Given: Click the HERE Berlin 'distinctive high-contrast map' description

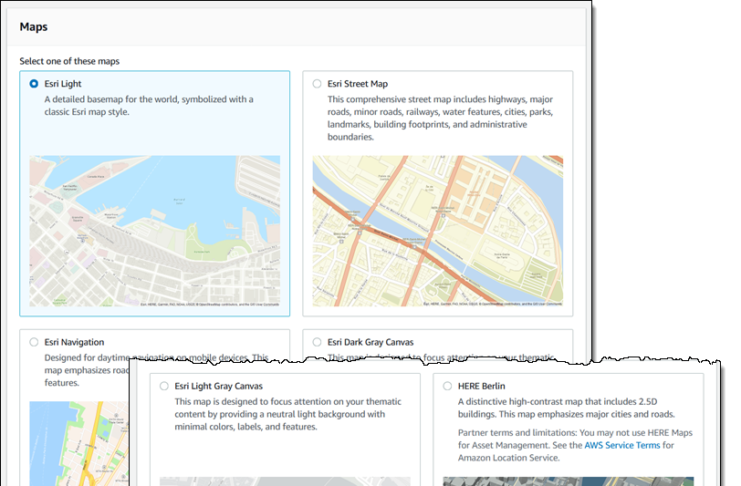Looking at the screenshot, I should point(566,408).
